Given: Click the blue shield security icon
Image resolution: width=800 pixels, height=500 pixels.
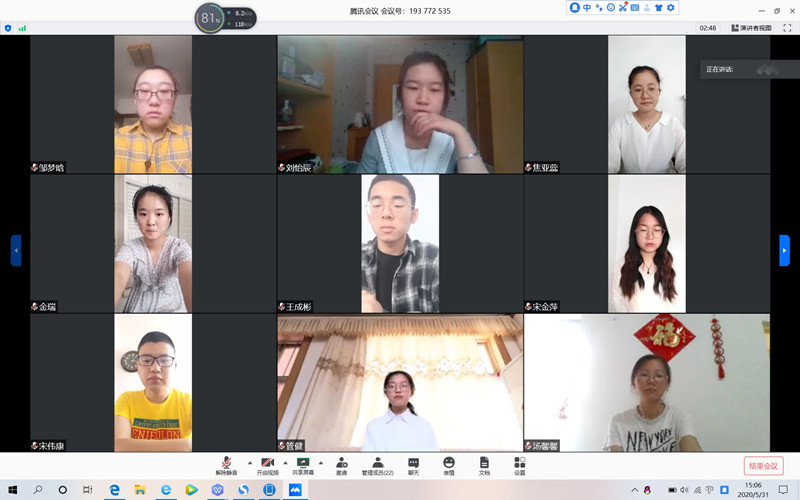Looking at the screenshot, I should pos(8,28).
